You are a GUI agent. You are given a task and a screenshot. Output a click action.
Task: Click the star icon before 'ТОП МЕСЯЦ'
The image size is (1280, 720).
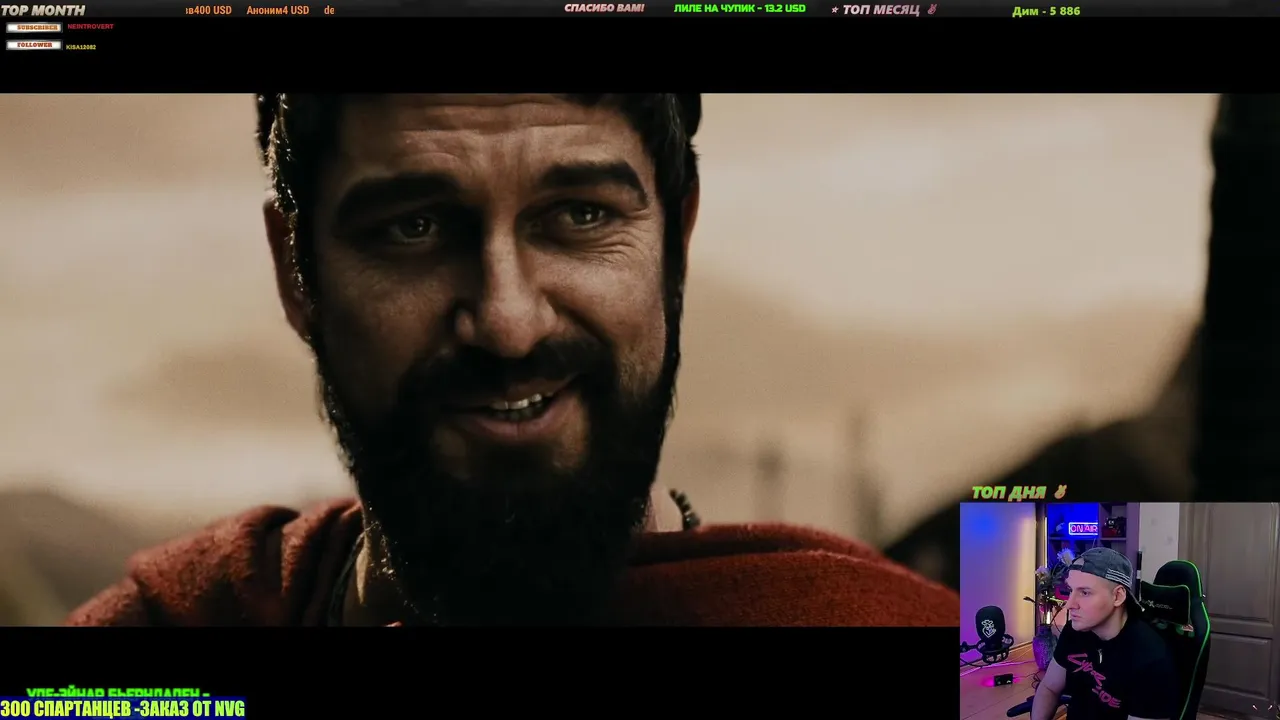click(835, 10)
